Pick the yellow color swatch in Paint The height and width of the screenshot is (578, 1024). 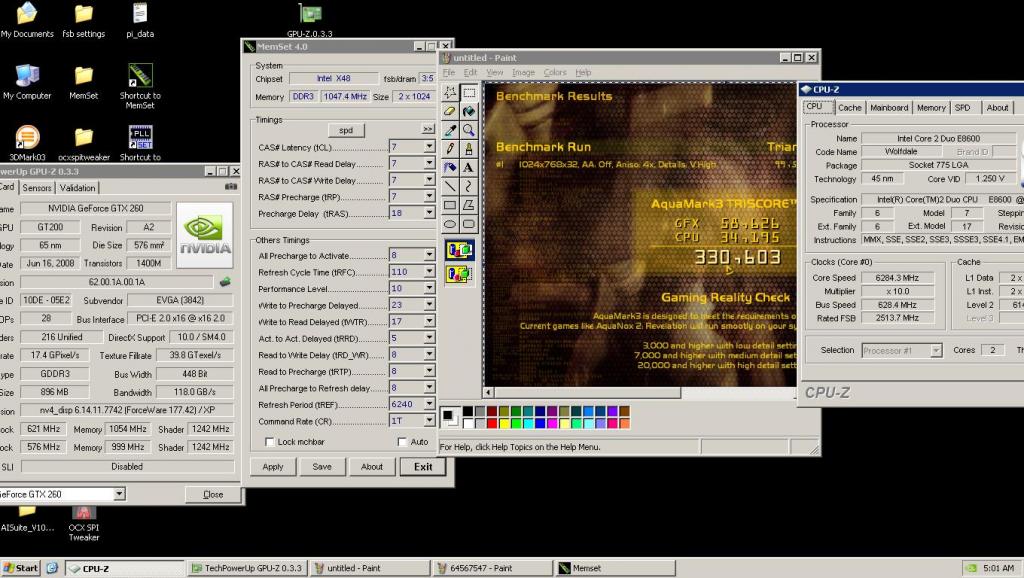click(504, 423)
